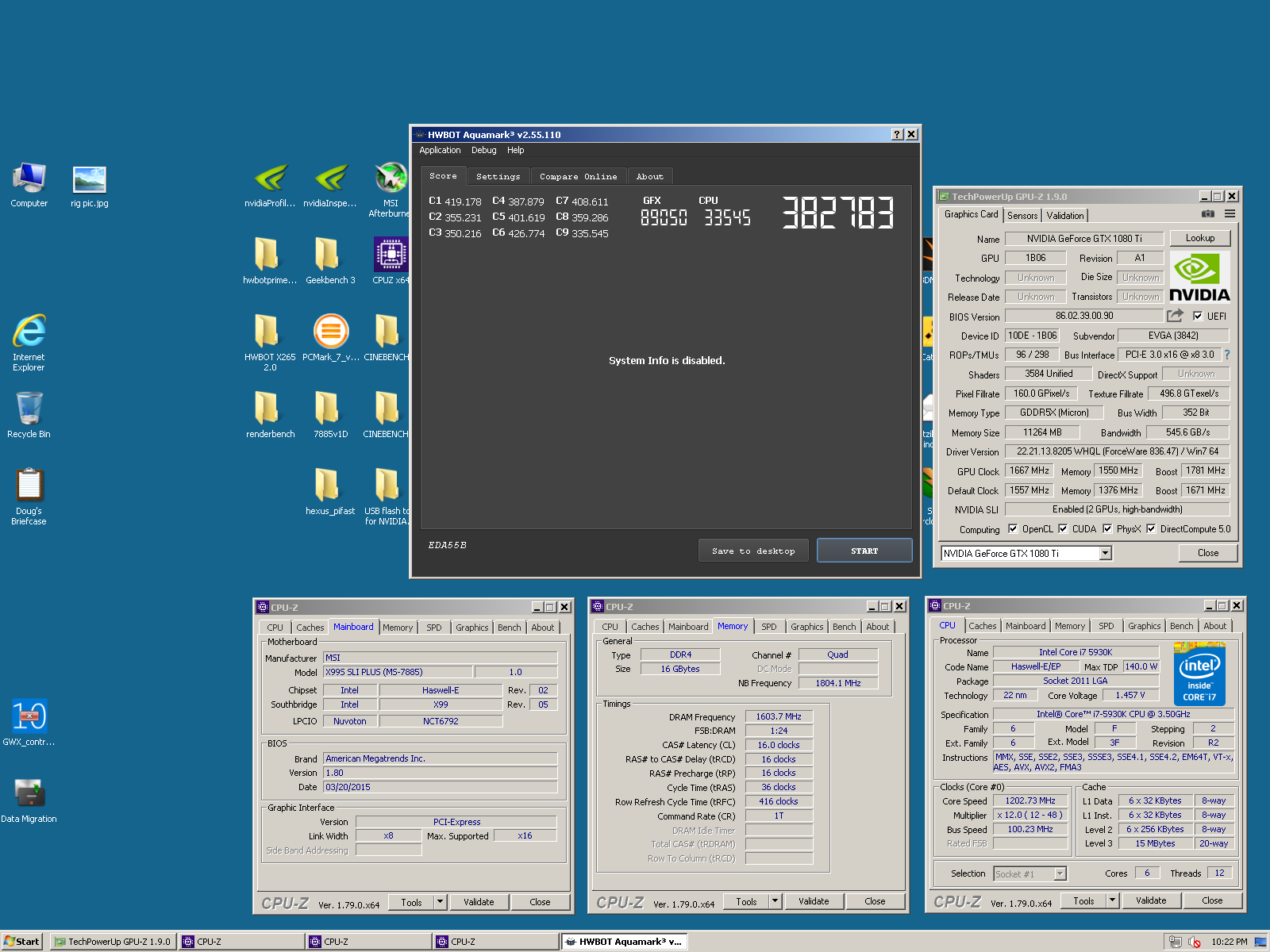Switch to HWBOT Aquamark taskbar button
Image resolution: width=1270 pixels, height=952 pixels.
(x=625, y=942)
